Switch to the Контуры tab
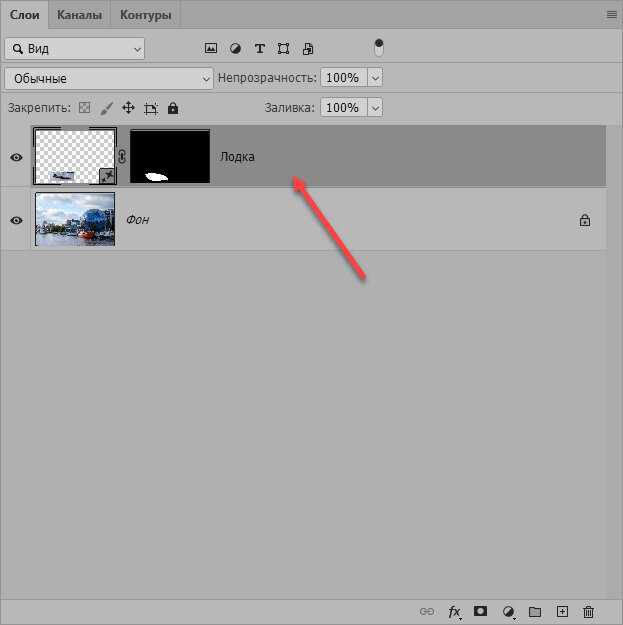 pos(145,15)
